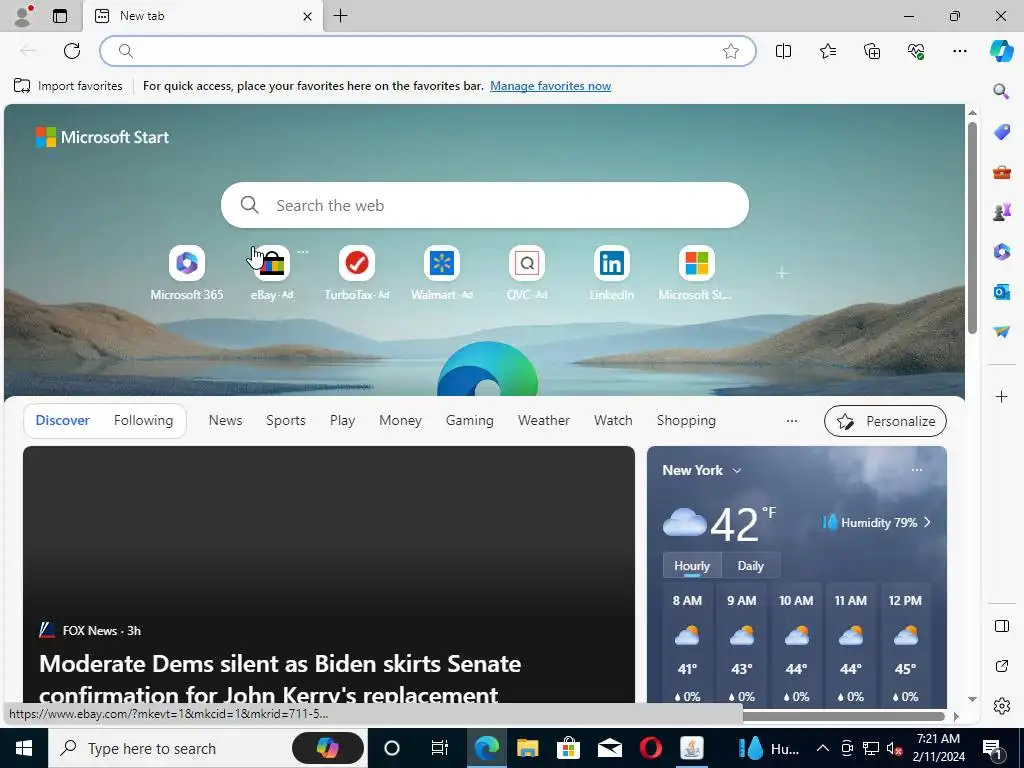Open sidebar Drop paper plane icon

[1001, 332]
